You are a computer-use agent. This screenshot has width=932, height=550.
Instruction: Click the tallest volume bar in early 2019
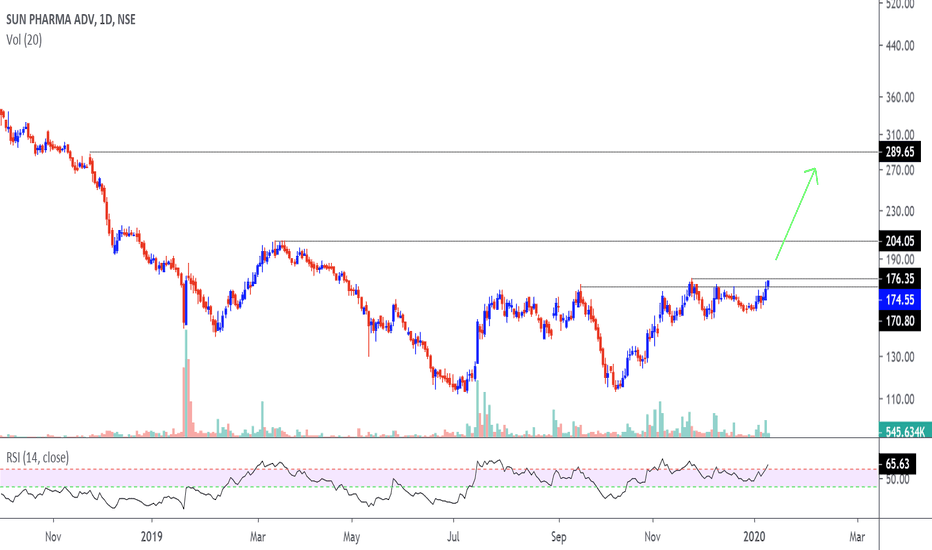(x=186, y=383)
